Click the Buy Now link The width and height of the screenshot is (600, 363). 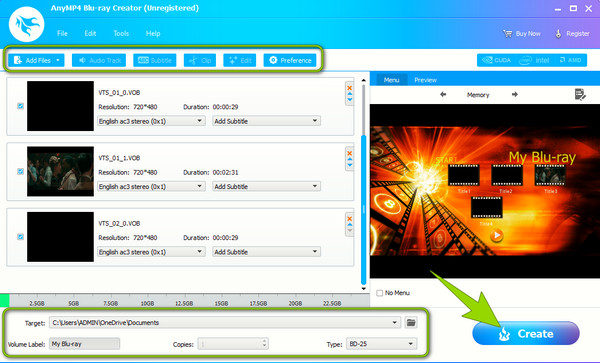[522, 34]
